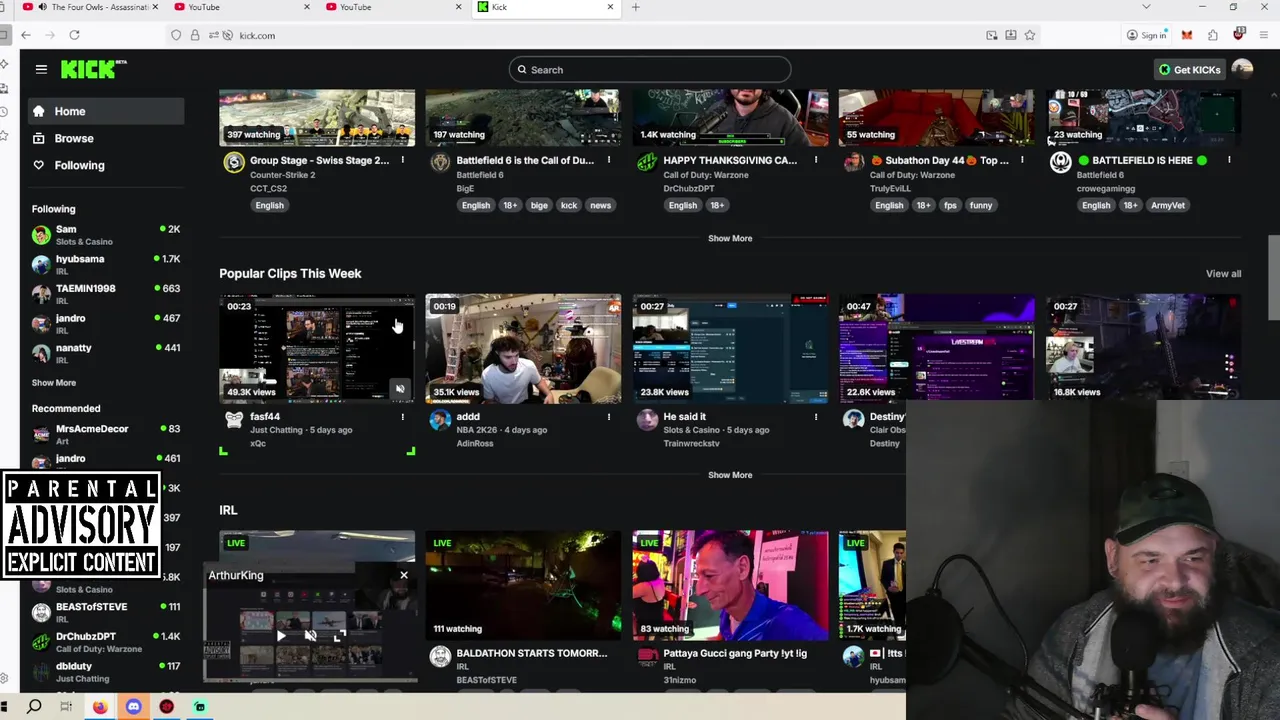The image size is (1280, 720).
Task: Open recommended channel BEASTofSTEVE
Action: point(105,612)
